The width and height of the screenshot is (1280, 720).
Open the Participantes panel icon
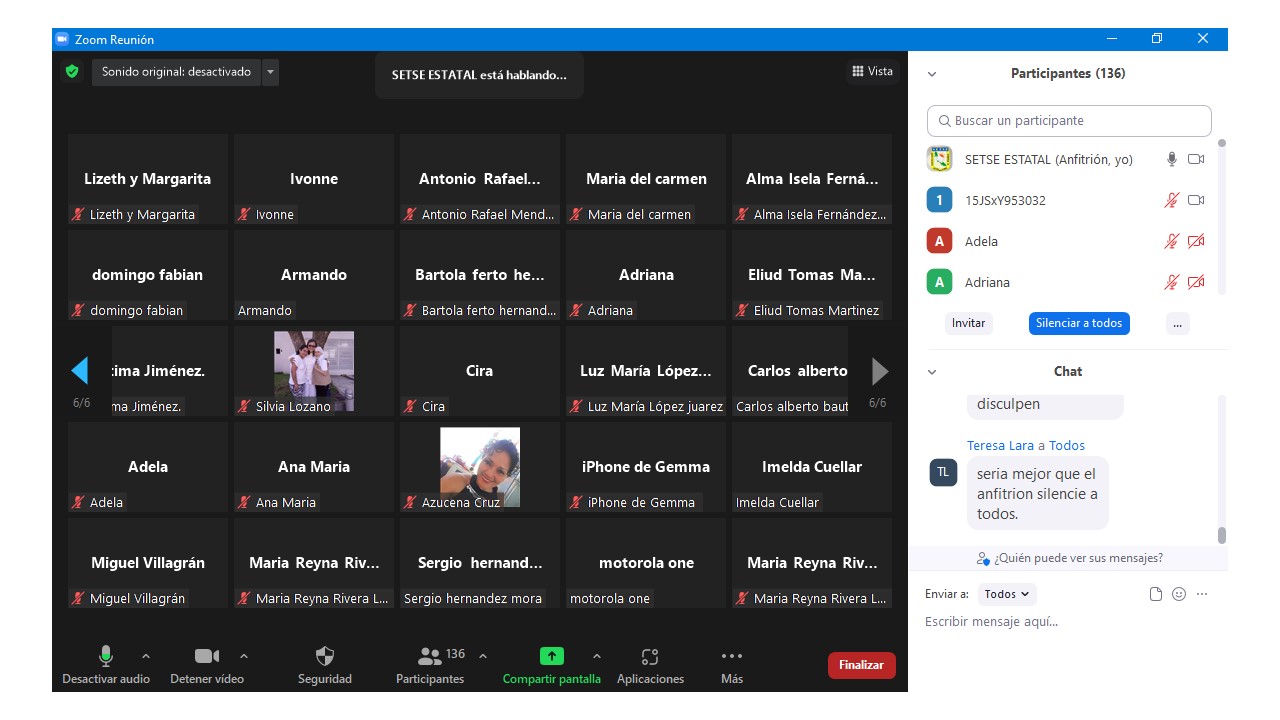pos(430,657)
